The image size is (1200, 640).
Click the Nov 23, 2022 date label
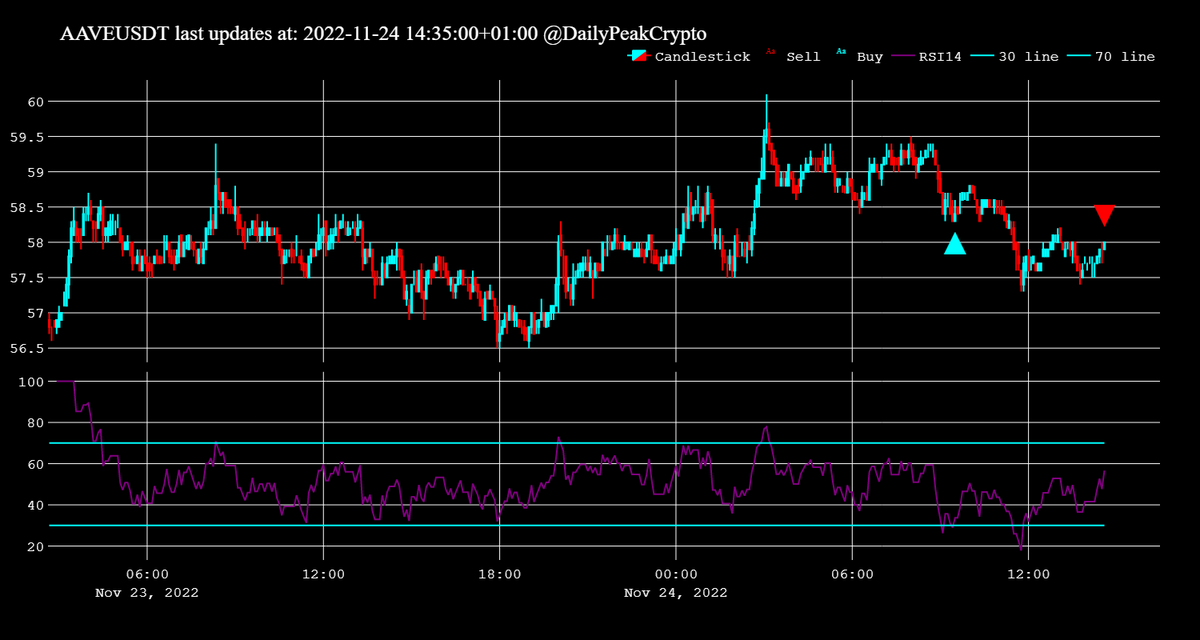coord(147,593)
